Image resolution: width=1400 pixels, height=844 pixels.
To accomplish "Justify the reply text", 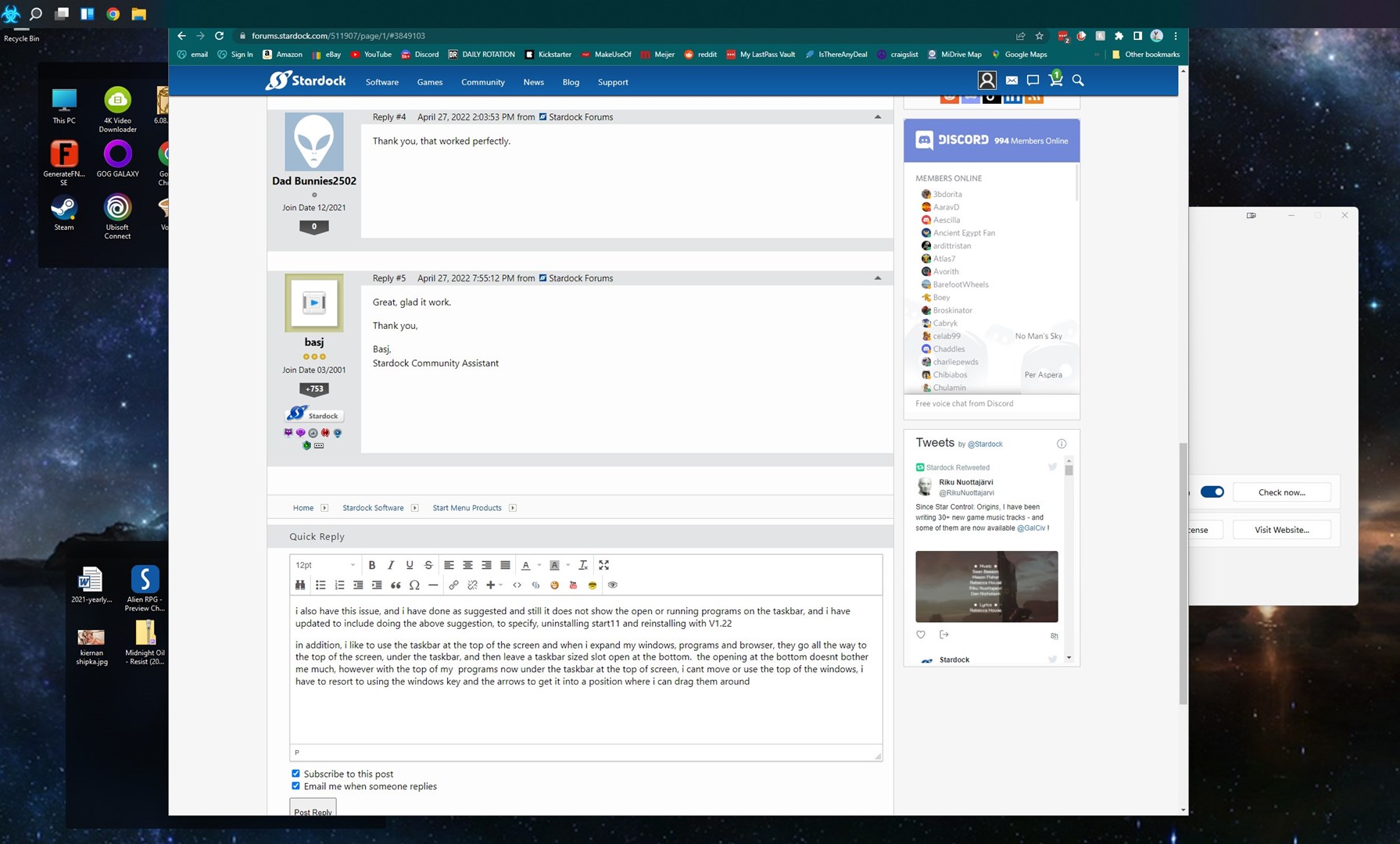I will (505, 565).
